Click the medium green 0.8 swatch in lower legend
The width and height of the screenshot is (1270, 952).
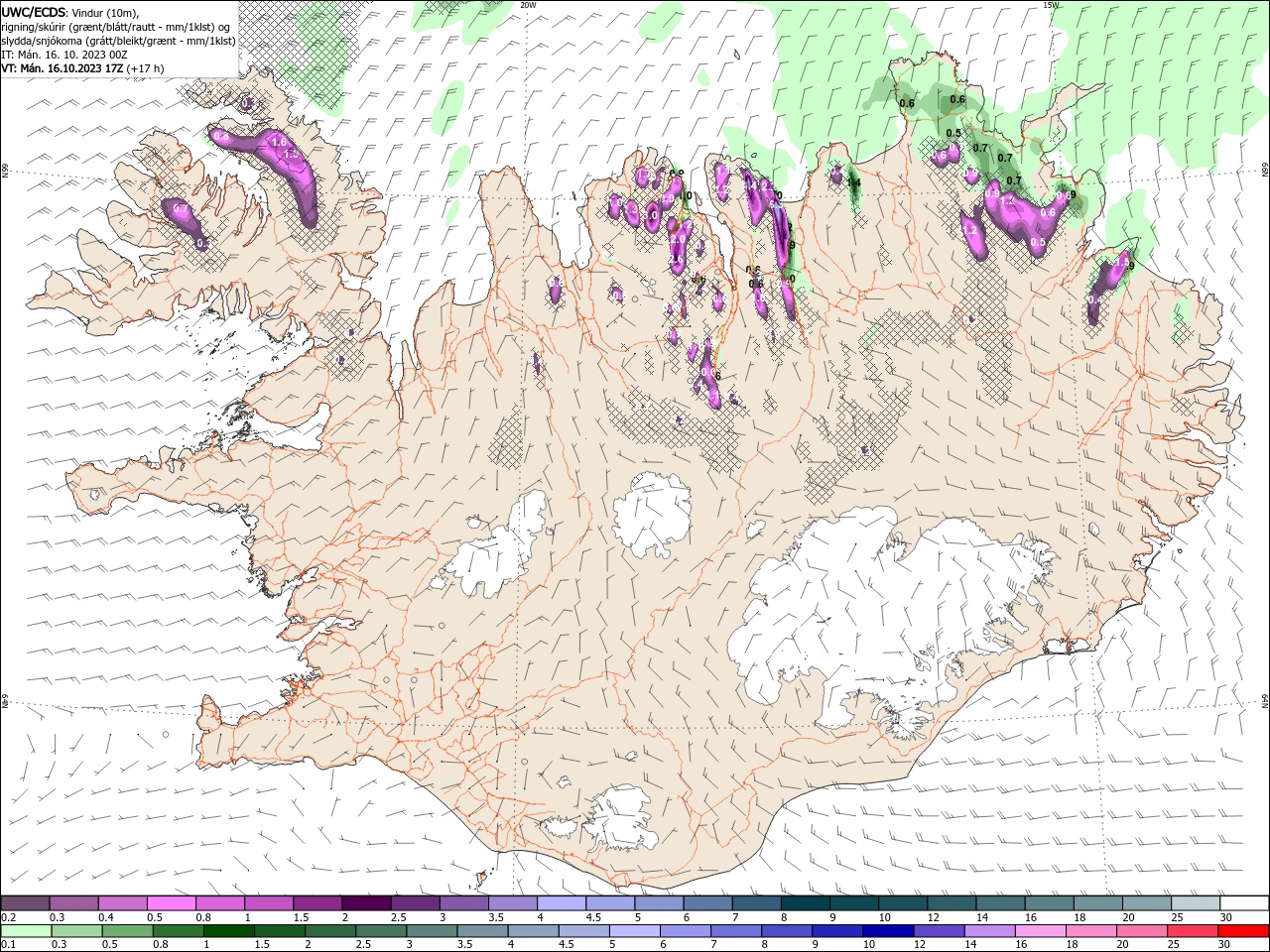click(179, 931)
